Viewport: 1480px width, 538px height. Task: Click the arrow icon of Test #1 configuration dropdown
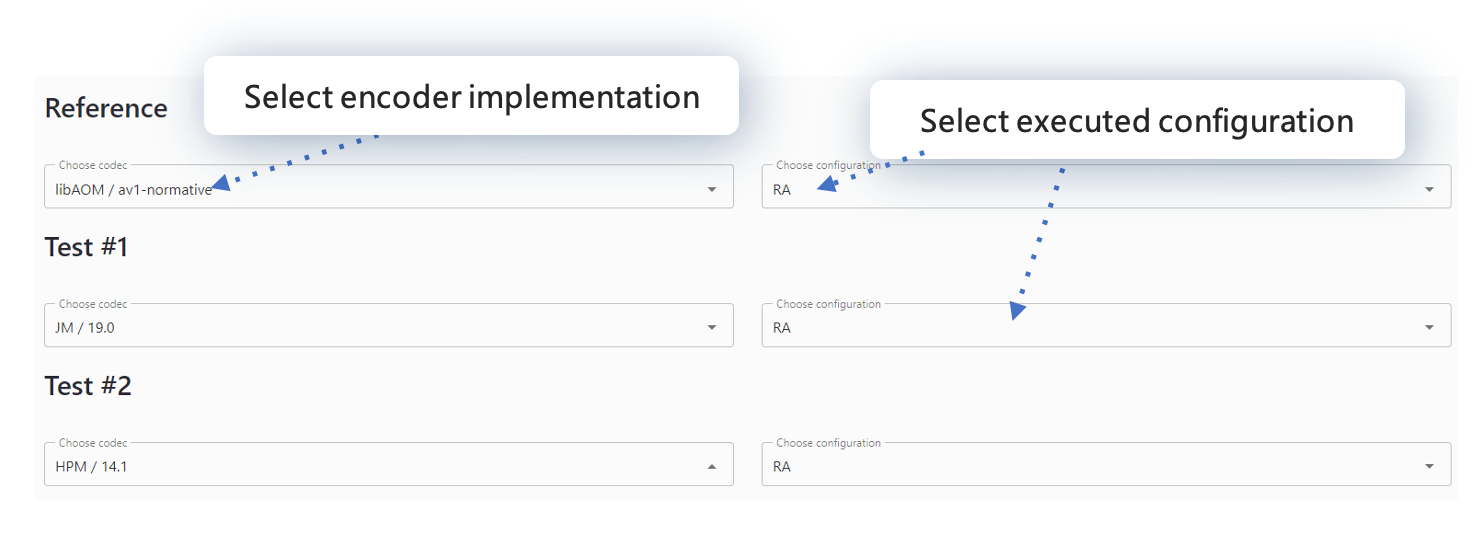[x=1429, y=327]
